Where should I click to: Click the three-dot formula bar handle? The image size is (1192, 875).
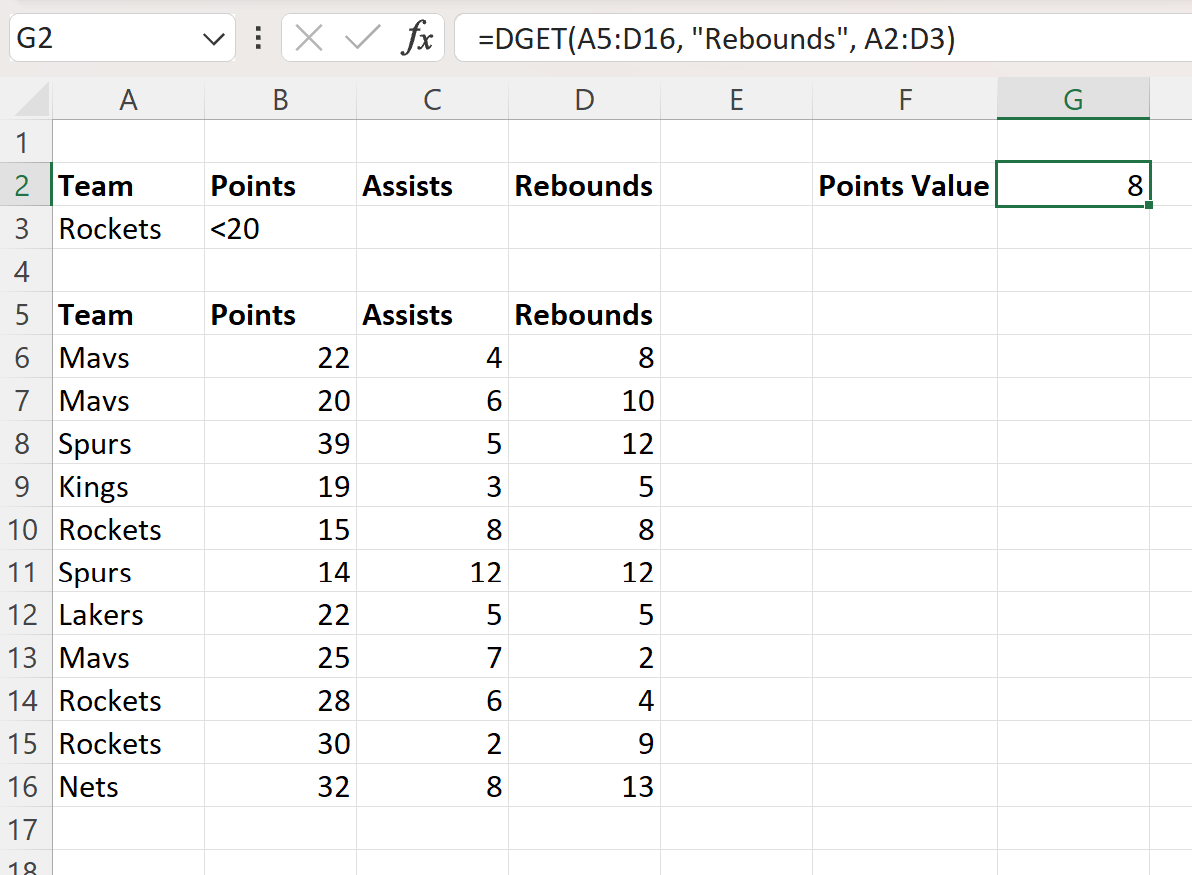pyautogui.click(x=258, y=37)
